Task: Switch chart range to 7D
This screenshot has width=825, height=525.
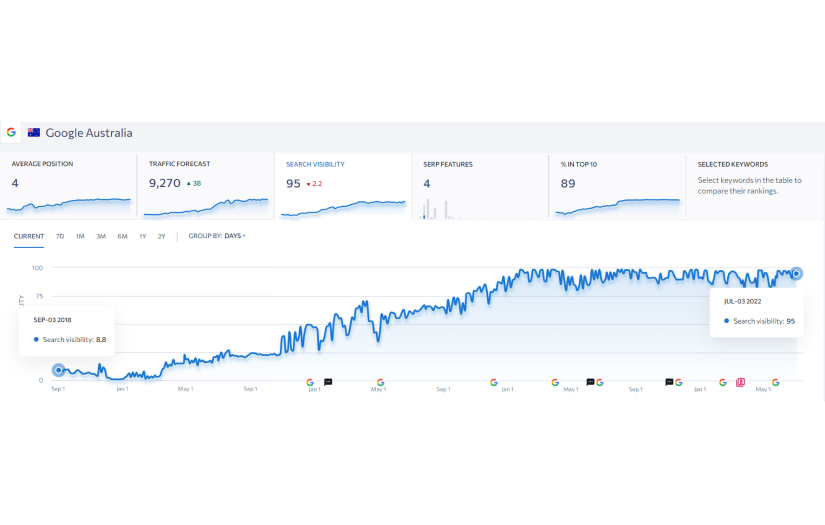Action: pos(60,236)
